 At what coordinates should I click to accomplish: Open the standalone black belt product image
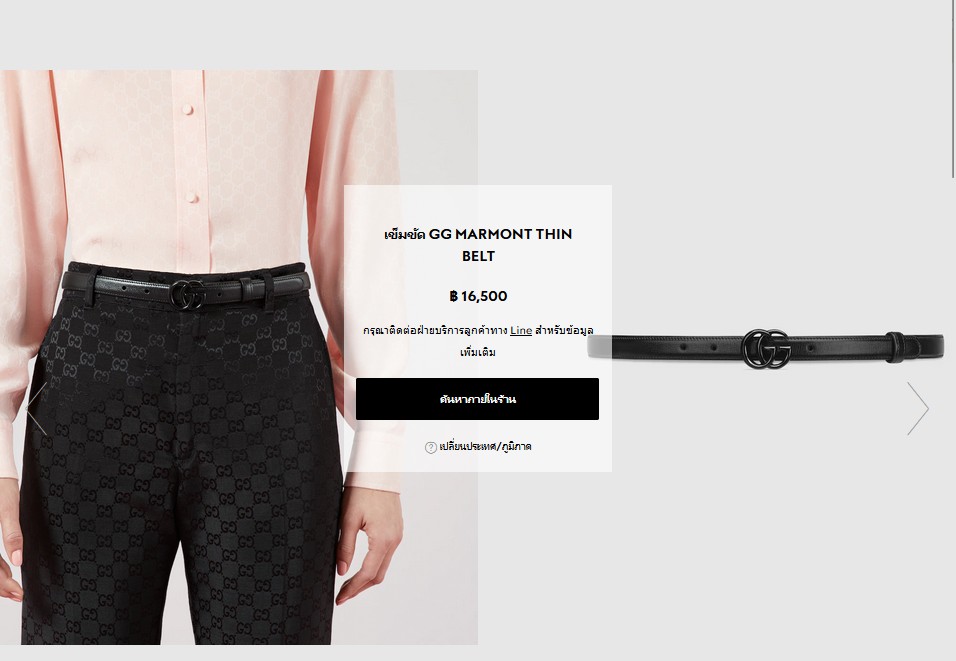(x=765, y=348)
